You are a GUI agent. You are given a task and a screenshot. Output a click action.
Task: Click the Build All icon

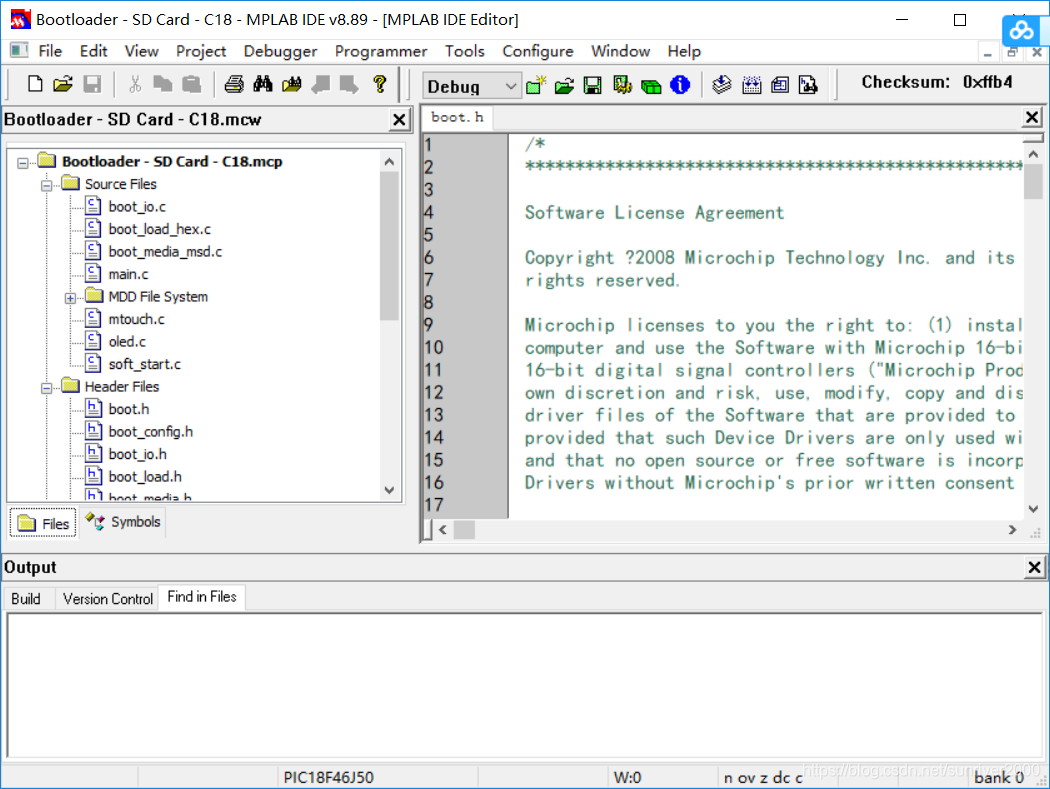[x=751, y=85]
